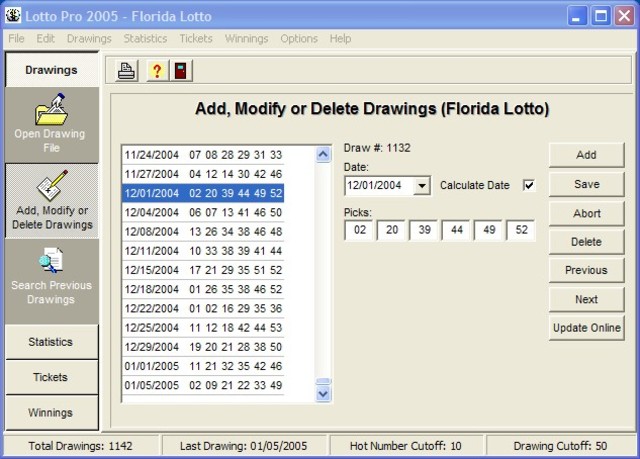This screenshot has height=459, width=640.
Task: Click third pick field containing 39
Action: 424,230
